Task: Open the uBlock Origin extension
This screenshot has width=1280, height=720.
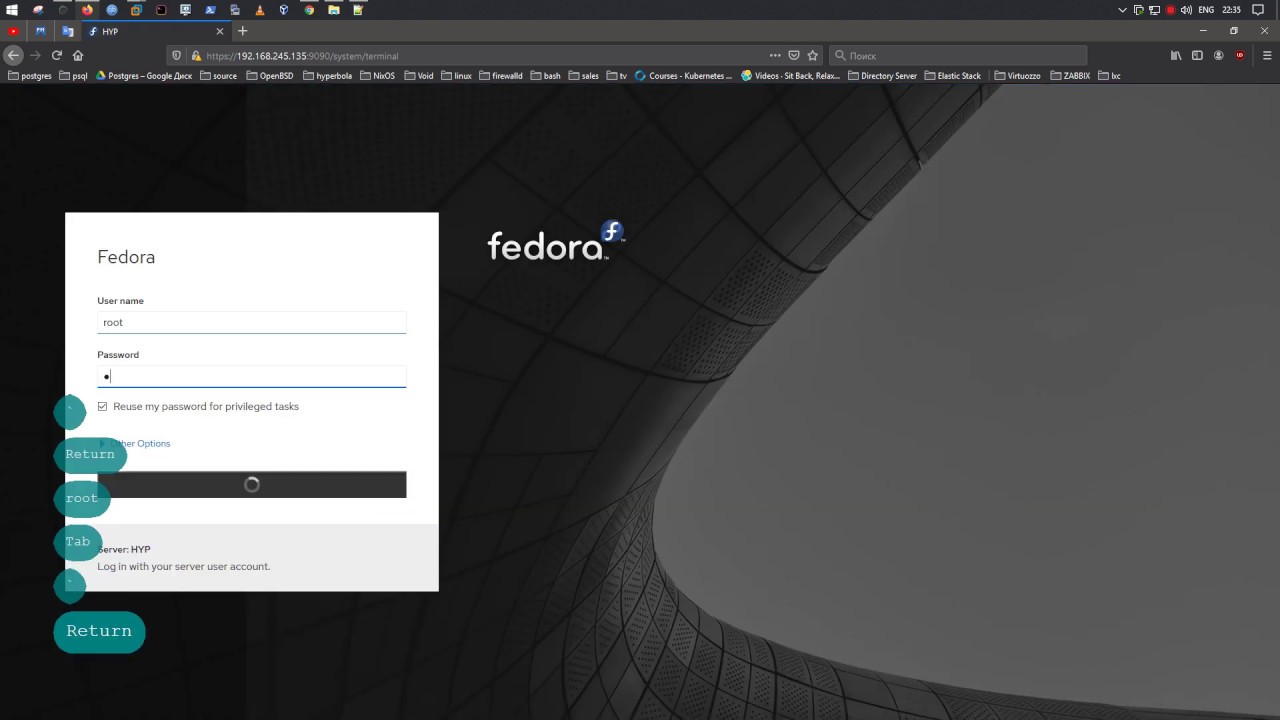Action: coord(1240,55)
